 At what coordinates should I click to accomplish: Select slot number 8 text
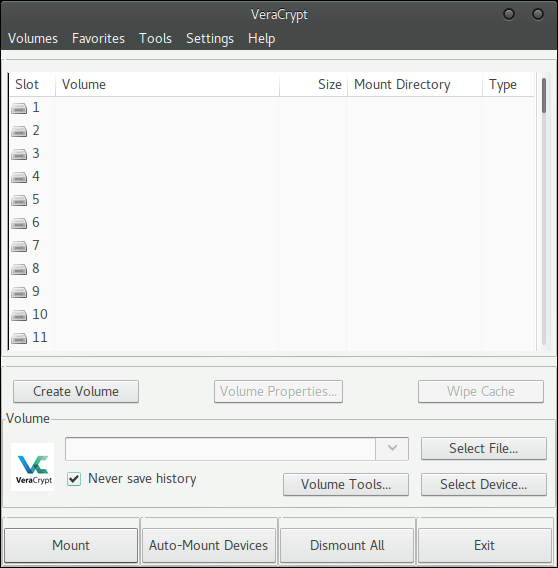[x=36, y=268]
